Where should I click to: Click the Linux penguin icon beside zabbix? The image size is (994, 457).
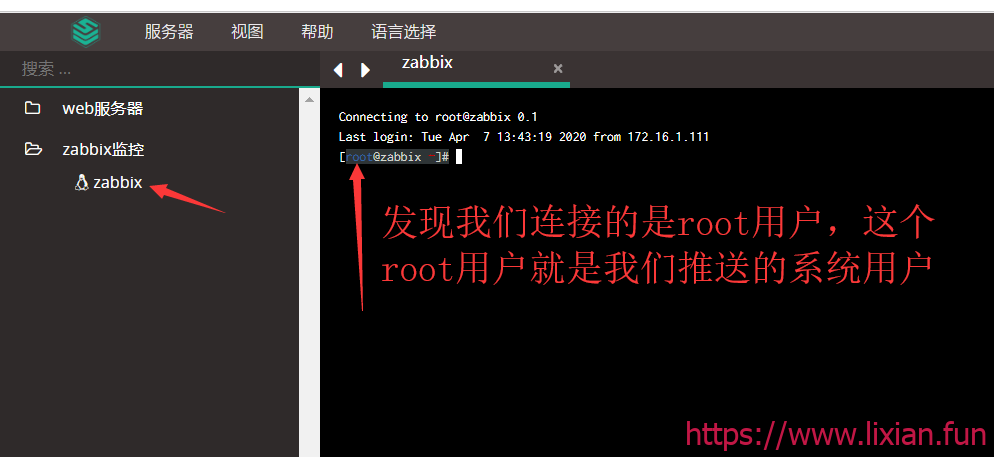pos(82,183)
